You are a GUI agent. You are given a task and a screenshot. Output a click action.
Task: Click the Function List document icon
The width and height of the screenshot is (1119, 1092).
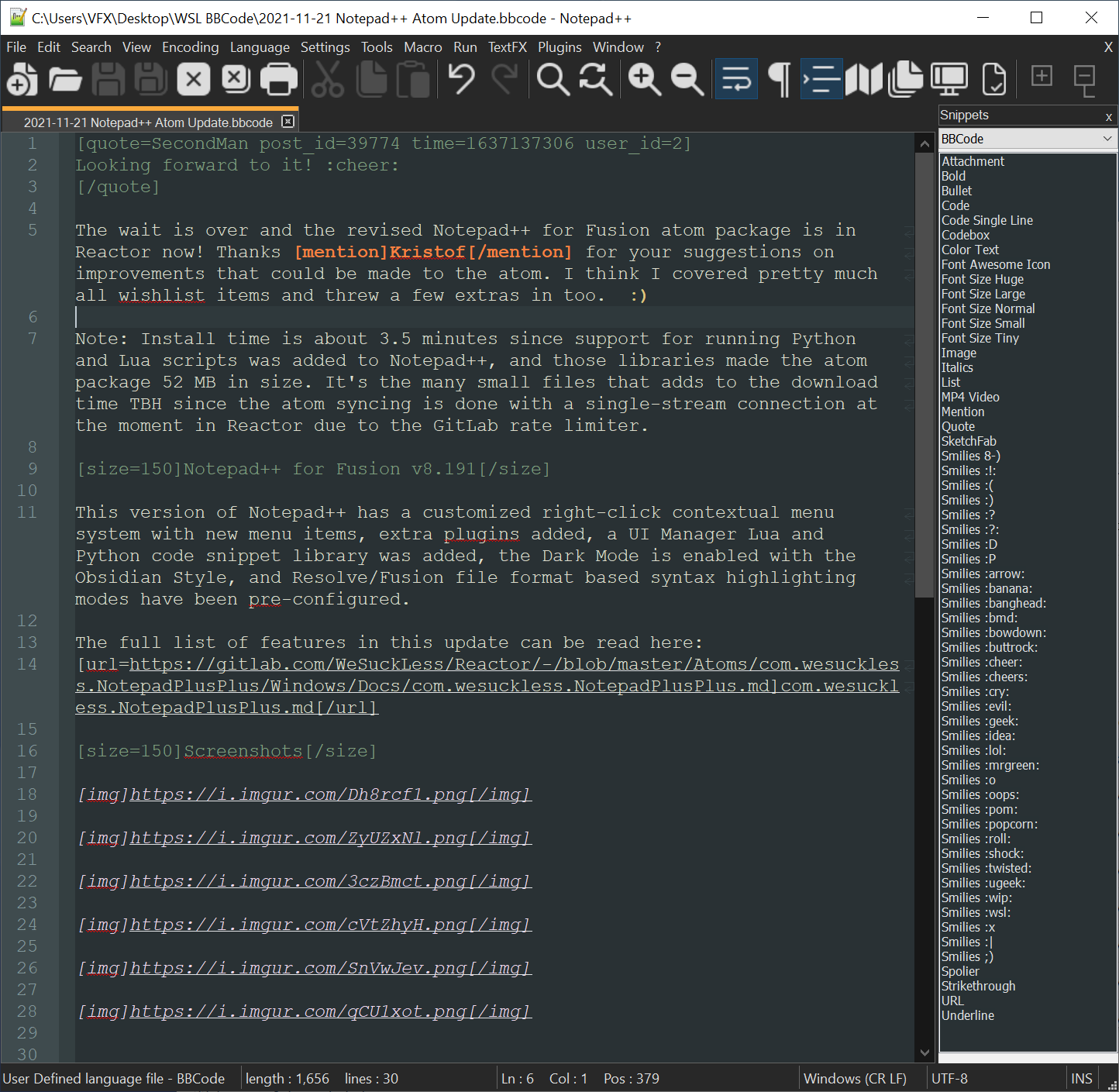993,79
